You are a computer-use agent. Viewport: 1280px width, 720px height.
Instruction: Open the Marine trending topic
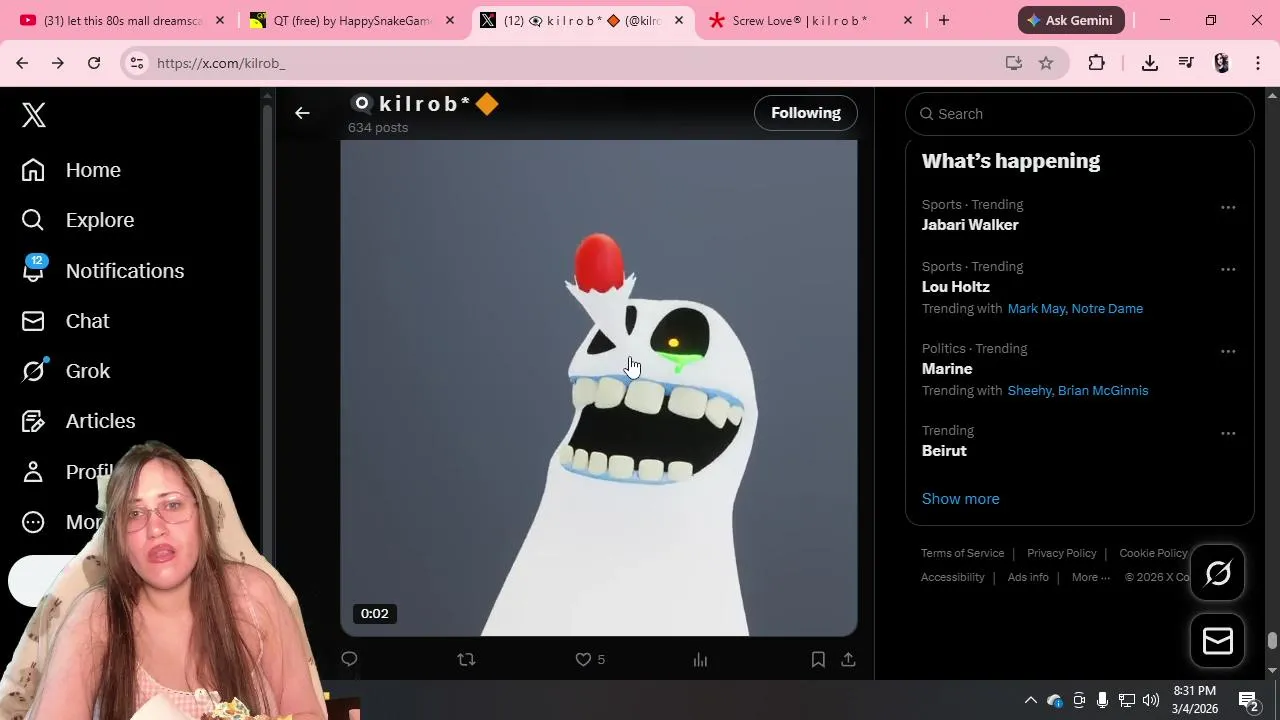click(947, 369)
